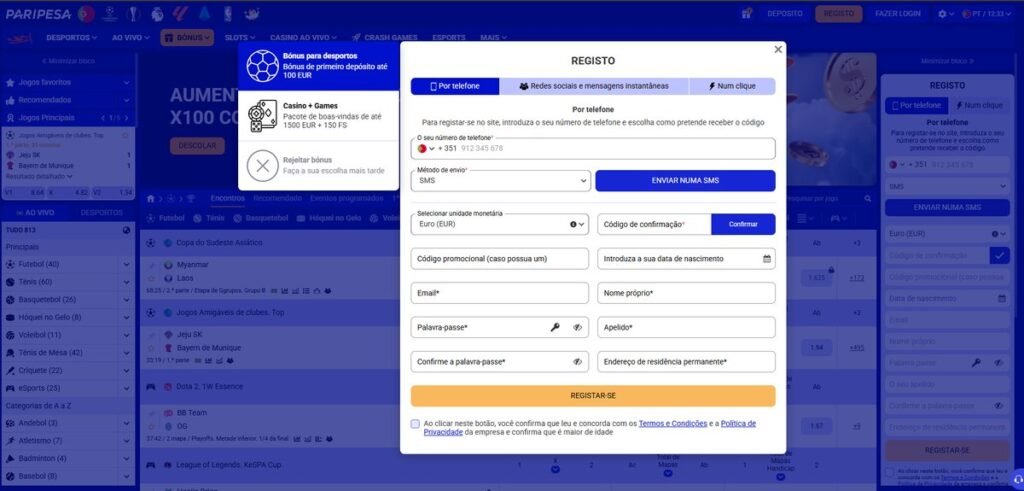1024x491 pixels.
Task: Open the Champions League shortcut icon
Action: 110,14
